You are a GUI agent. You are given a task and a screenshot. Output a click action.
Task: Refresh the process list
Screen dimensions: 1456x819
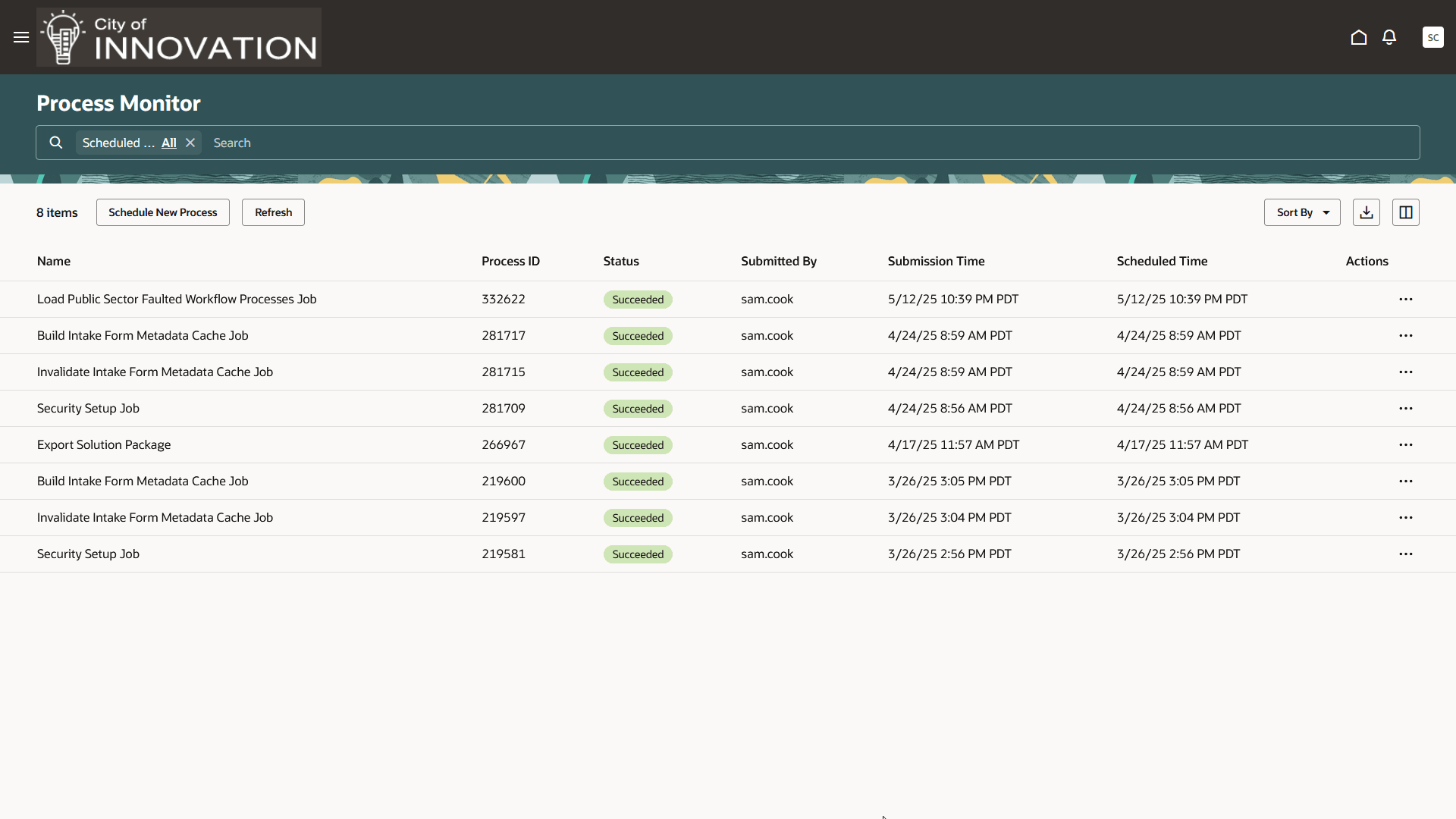pyautogui.click(x=273, y=212)
